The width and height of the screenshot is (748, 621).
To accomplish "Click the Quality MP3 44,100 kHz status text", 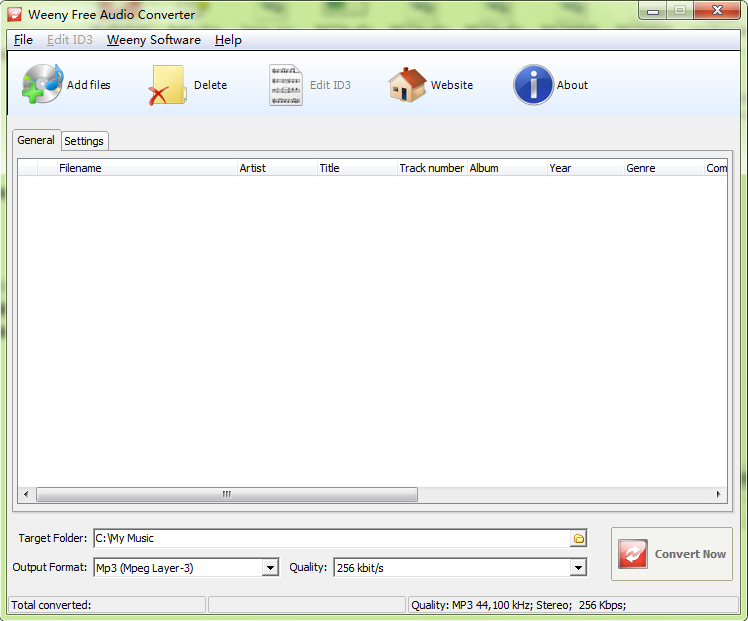I will [x=519, y=605].
